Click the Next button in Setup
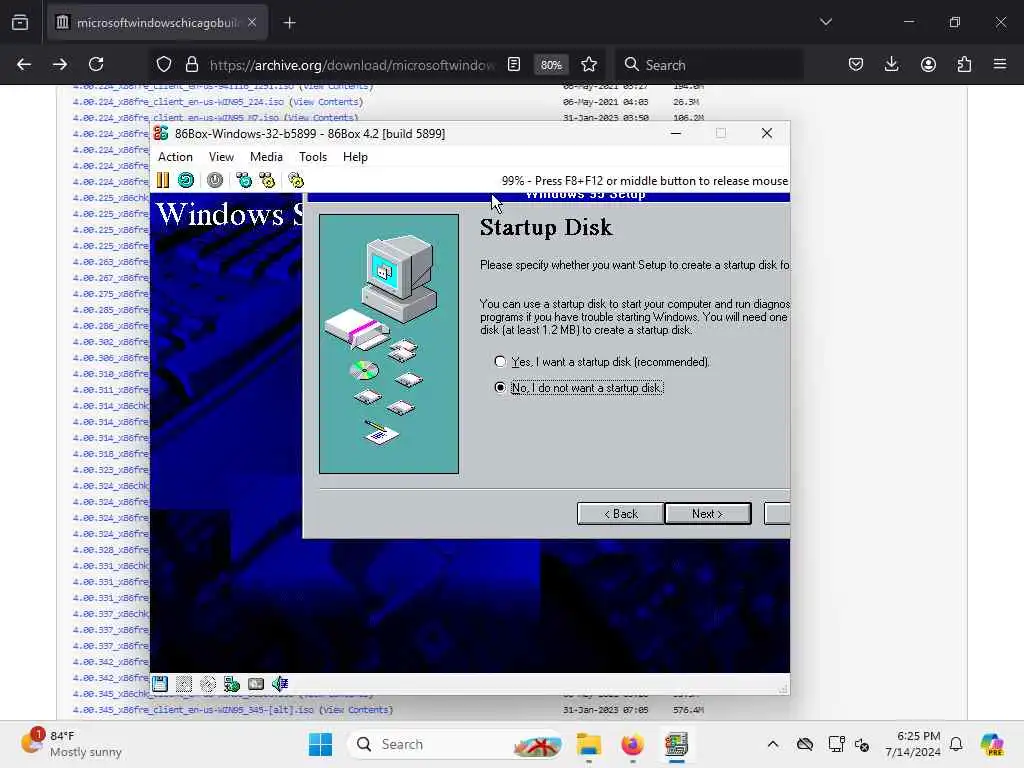The width and height of the screenshot is (1024, 768). coord(708,514)
